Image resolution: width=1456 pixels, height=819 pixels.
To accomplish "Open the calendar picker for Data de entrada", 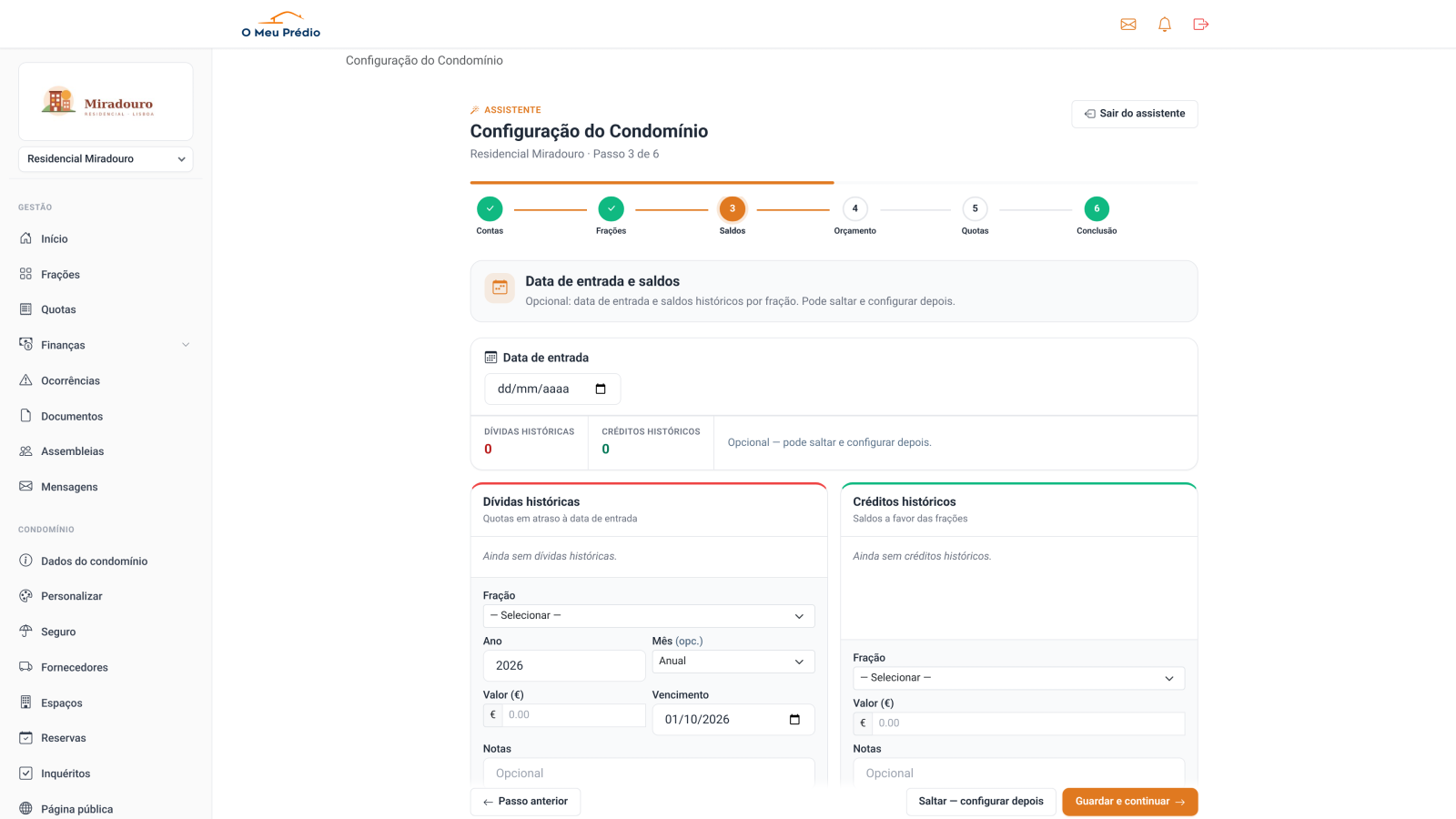I will coord(601,389).
